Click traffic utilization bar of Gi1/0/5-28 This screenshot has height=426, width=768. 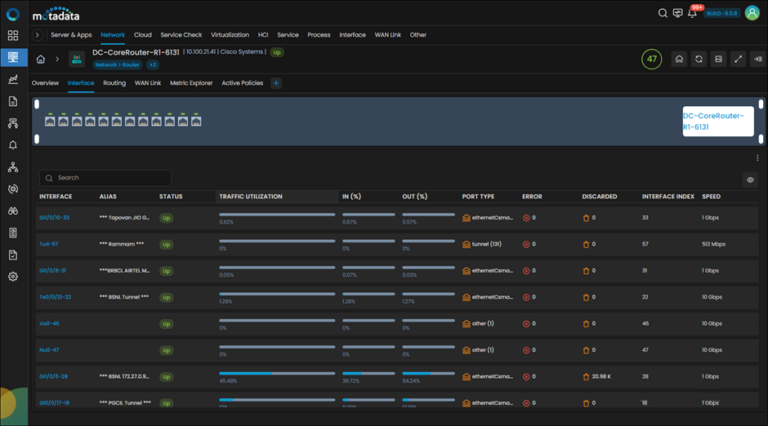click(x=277, y=374)
